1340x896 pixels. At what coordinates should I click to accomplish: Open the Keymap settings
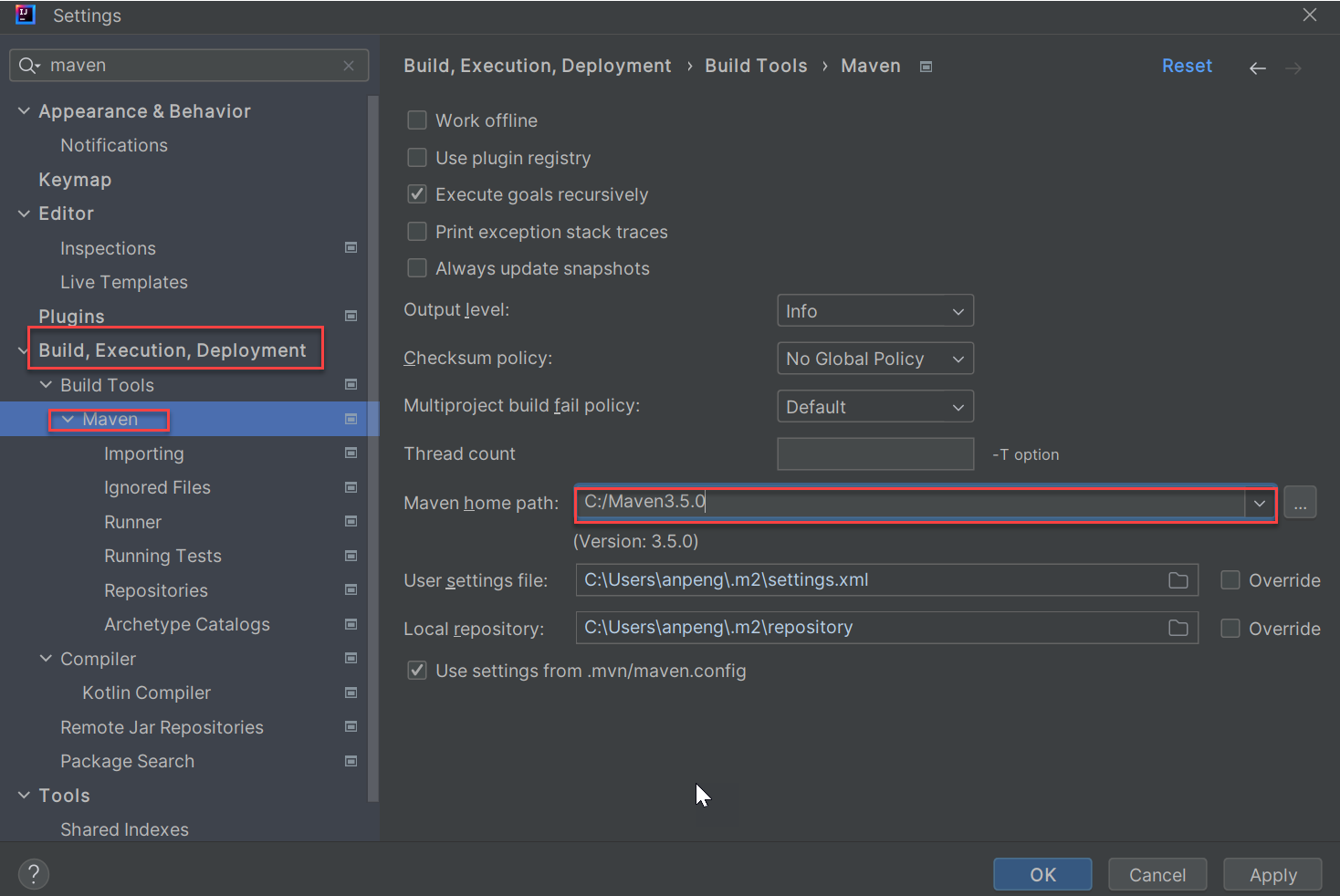[x=75, y=180]
